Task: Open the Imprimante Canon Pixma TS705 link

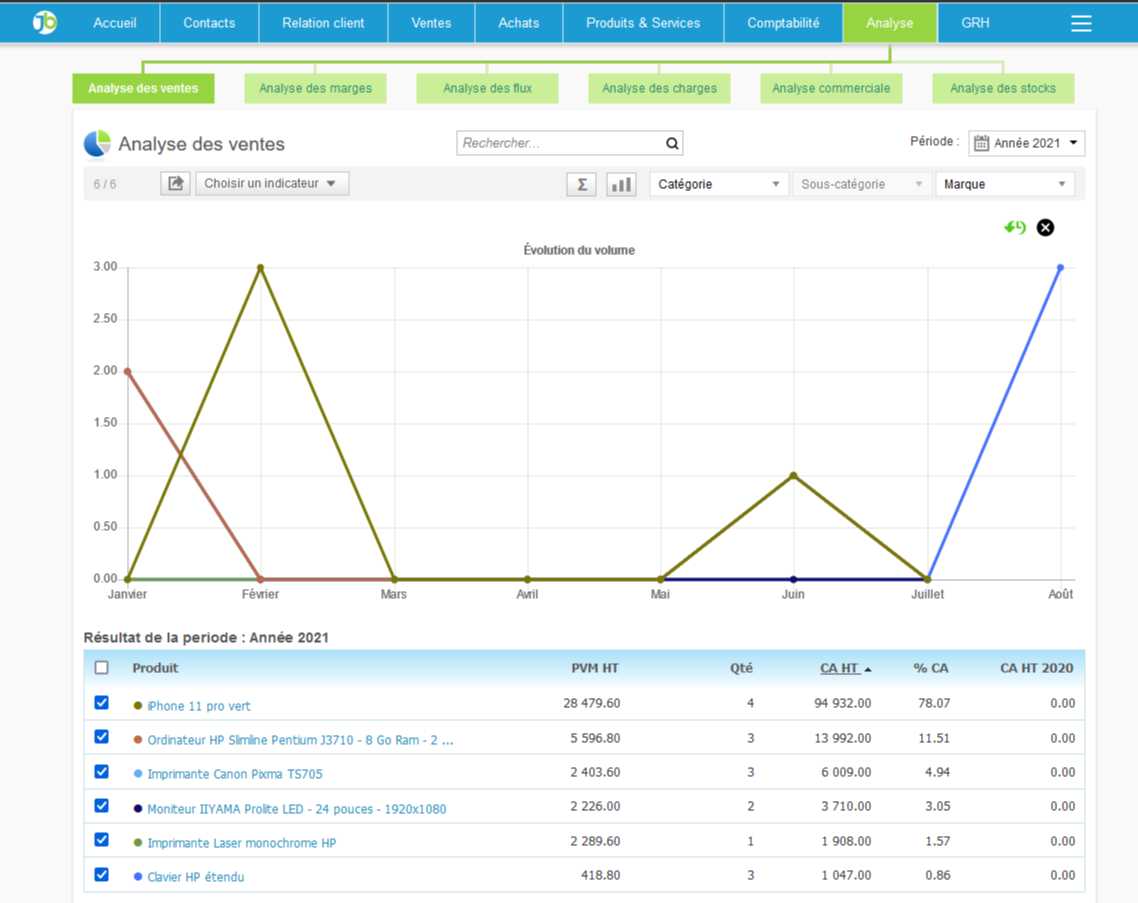Action: [235, 774]
